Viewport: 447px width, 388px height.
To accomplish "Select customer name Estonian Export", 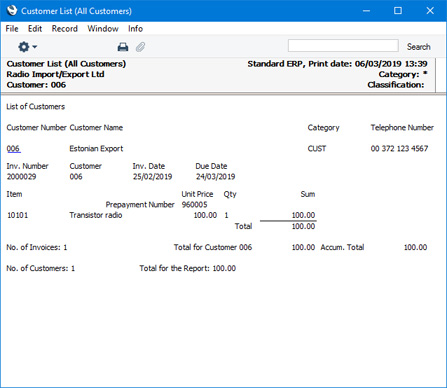I will pyautogui.click(x=96, y=149).
